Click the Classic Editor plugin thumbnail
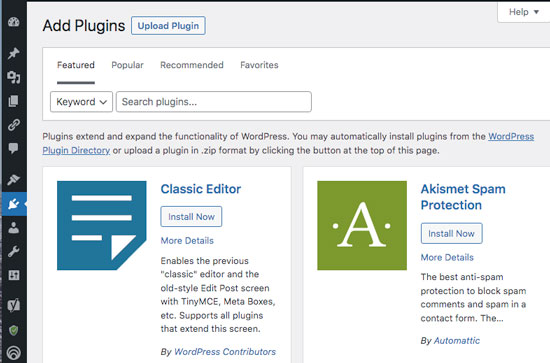The image size is (550, 363). pyautogui.click(x=102, y=226)
